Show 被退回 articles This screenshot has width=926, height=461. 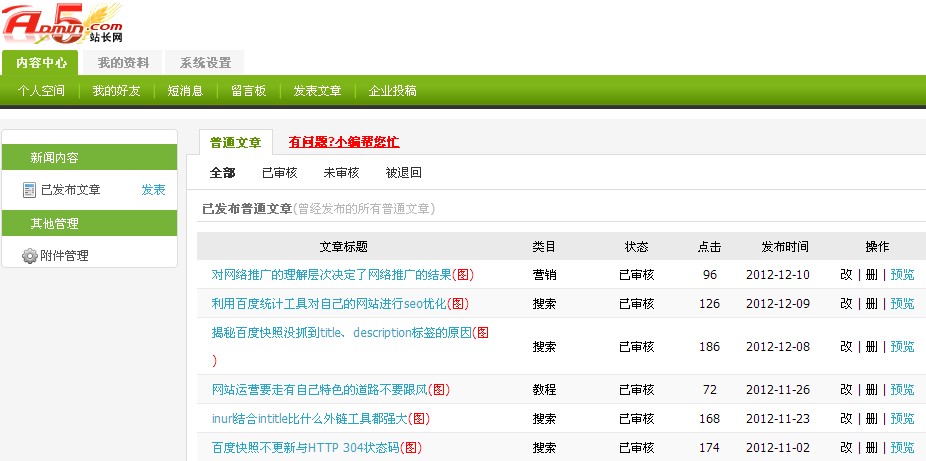tap(403, 173)
